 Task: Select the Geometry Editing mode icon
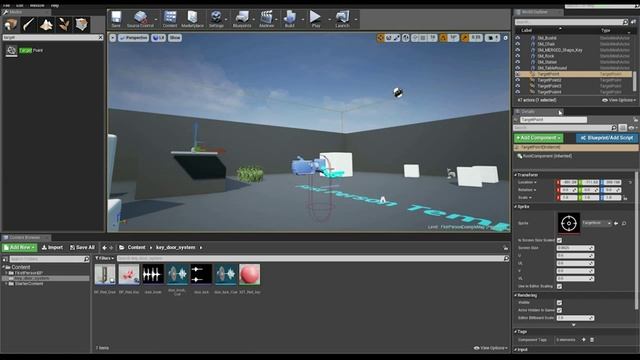(81, 24)
